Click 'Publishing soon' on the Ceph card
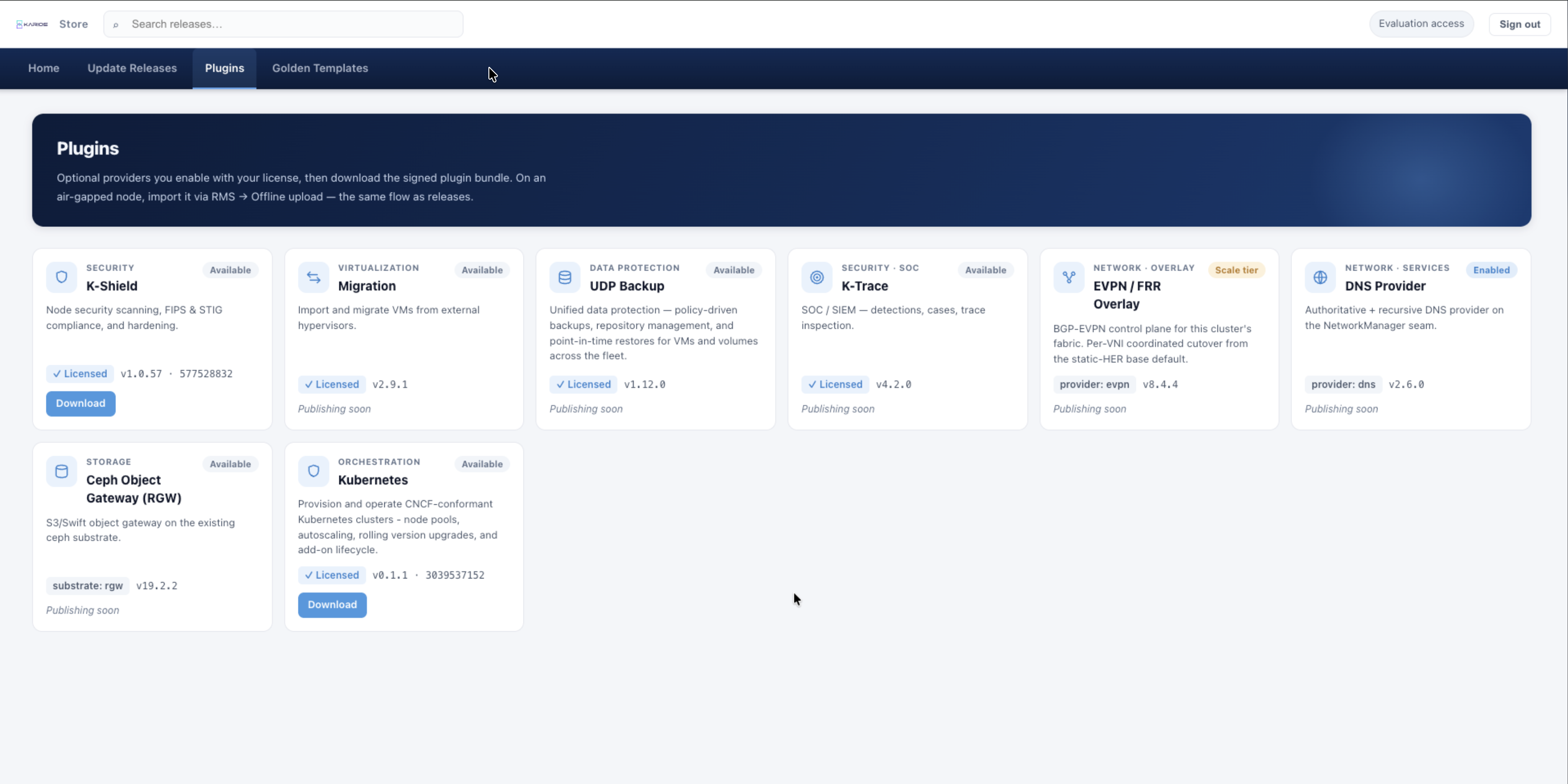The height and width of the screenshot is (784, 1568). coord(83,611)
